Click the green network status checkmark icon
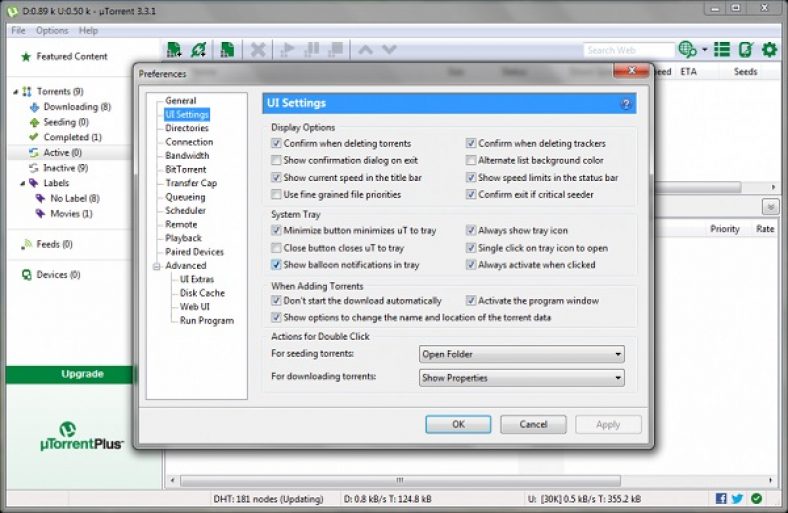The image size is (788, 513). pyautogui.click(x=756, y=498)
